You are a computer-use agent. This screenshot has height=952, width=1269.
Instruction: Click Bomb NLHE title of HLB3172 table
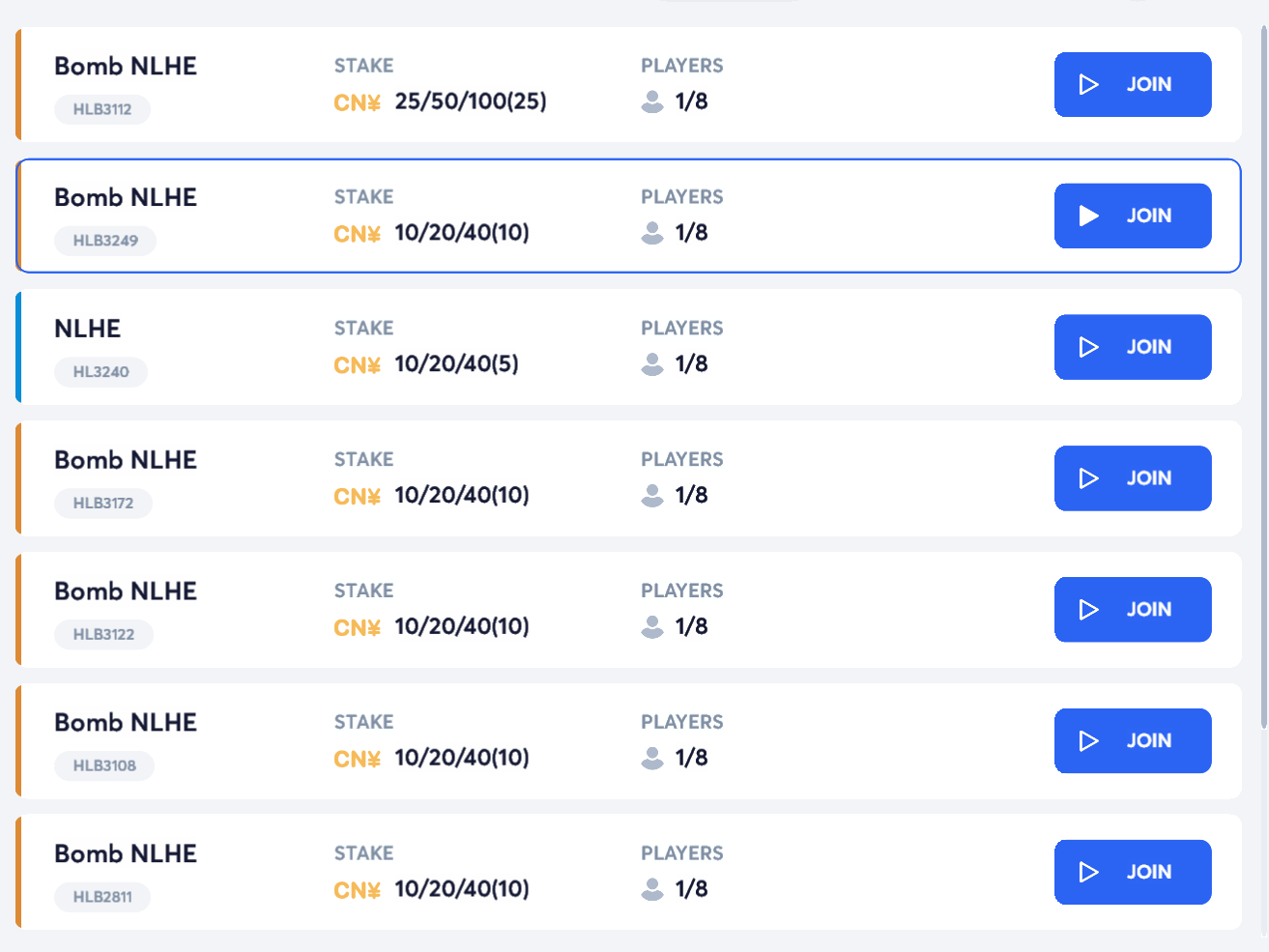click(126, 460)
